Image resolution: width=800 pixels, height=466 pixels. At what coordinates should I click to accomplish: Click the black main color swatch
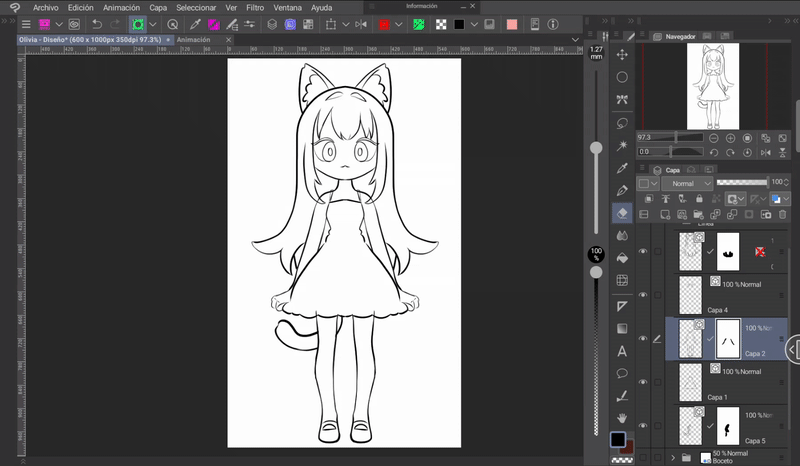619,440
